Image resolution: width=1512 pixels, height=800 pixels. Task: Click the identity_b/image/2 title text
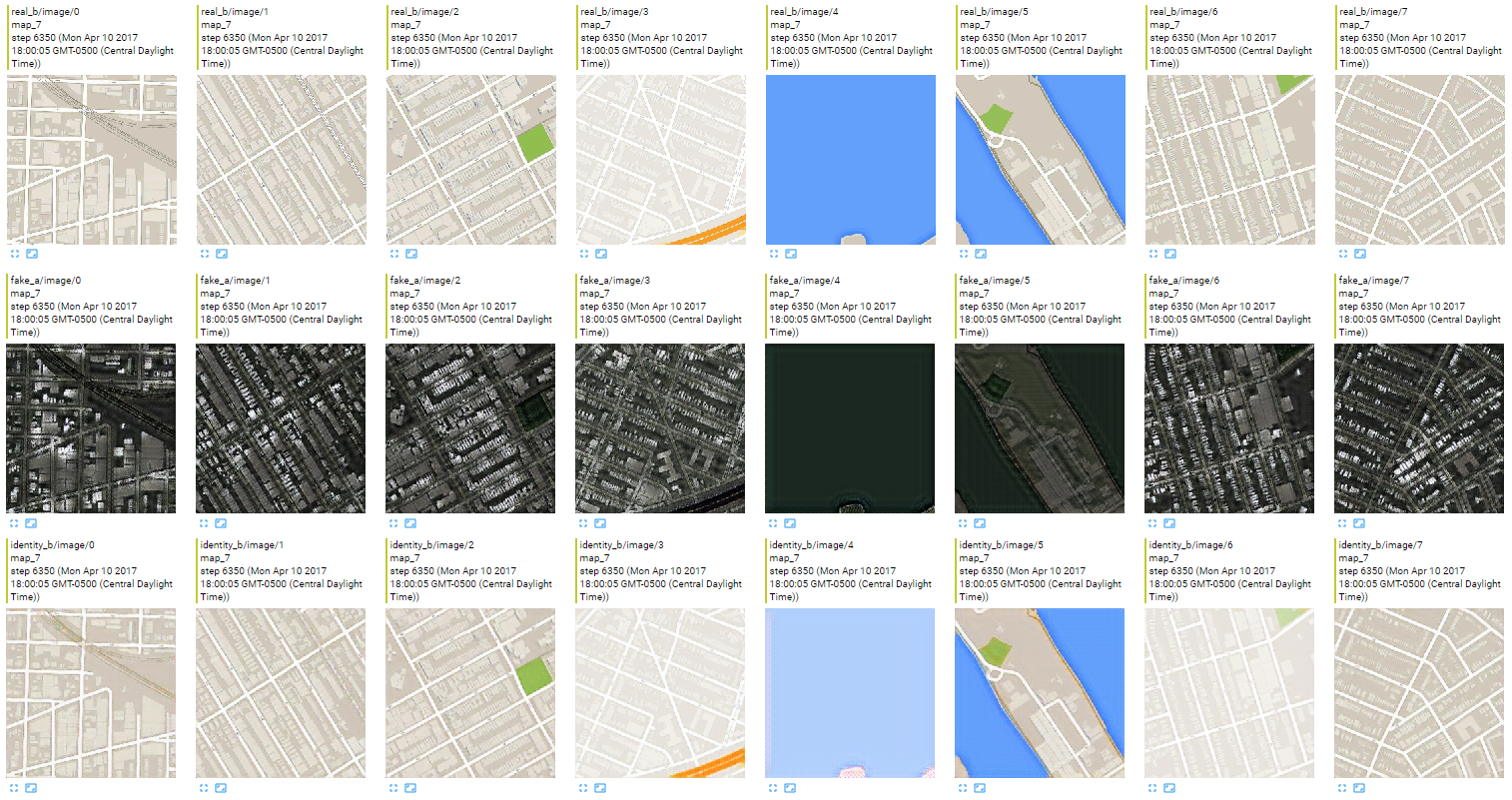tap(431, 545)
